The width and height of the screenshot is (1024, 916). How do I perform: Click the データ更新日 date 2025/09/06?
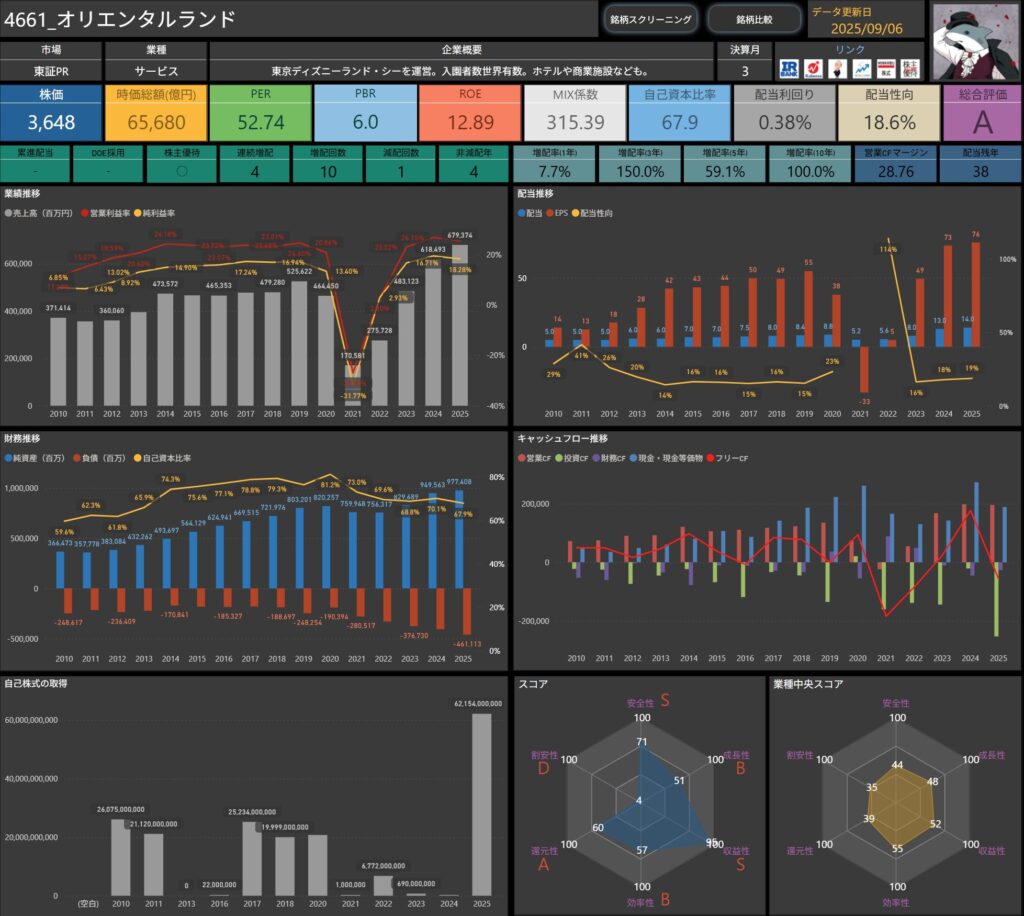coord(867,28)
